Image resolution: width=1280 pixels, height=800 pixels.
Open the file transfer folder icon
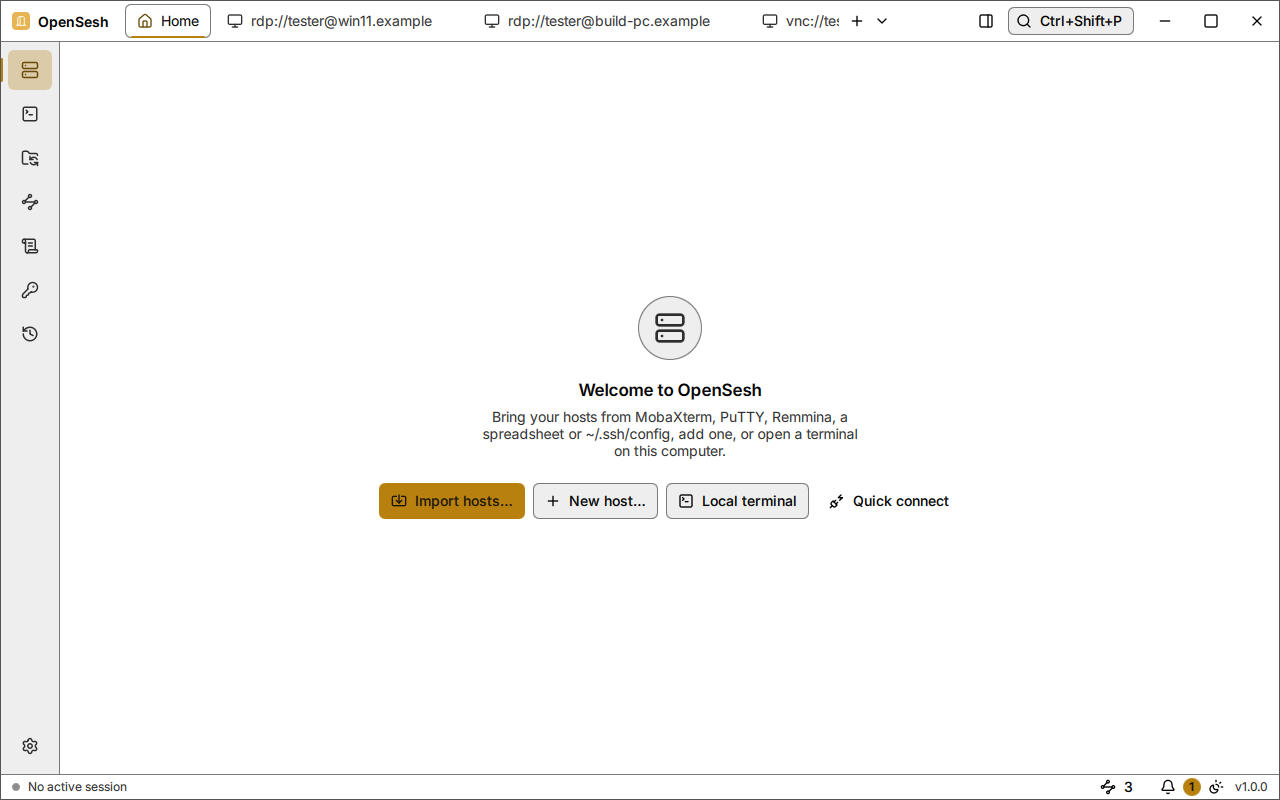(x=30, y=158)
